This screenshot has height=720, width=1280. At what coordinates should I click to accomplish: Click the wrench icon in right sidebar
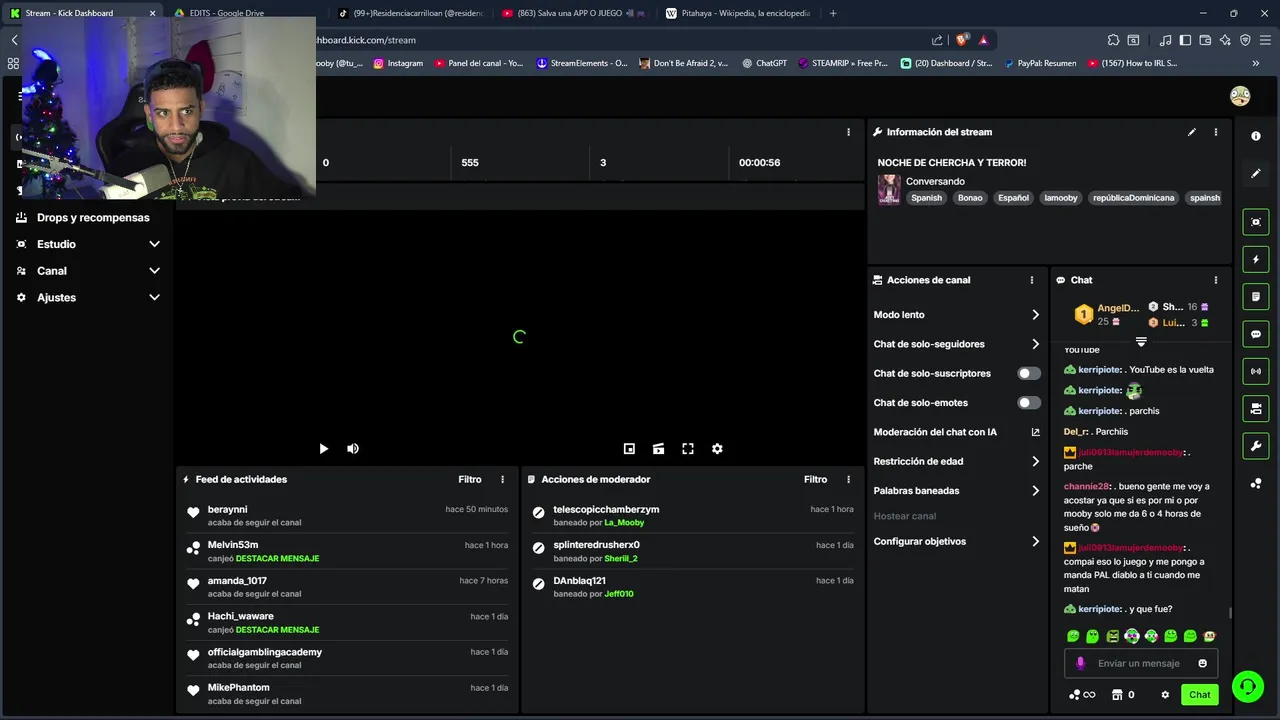point(1256,445)
